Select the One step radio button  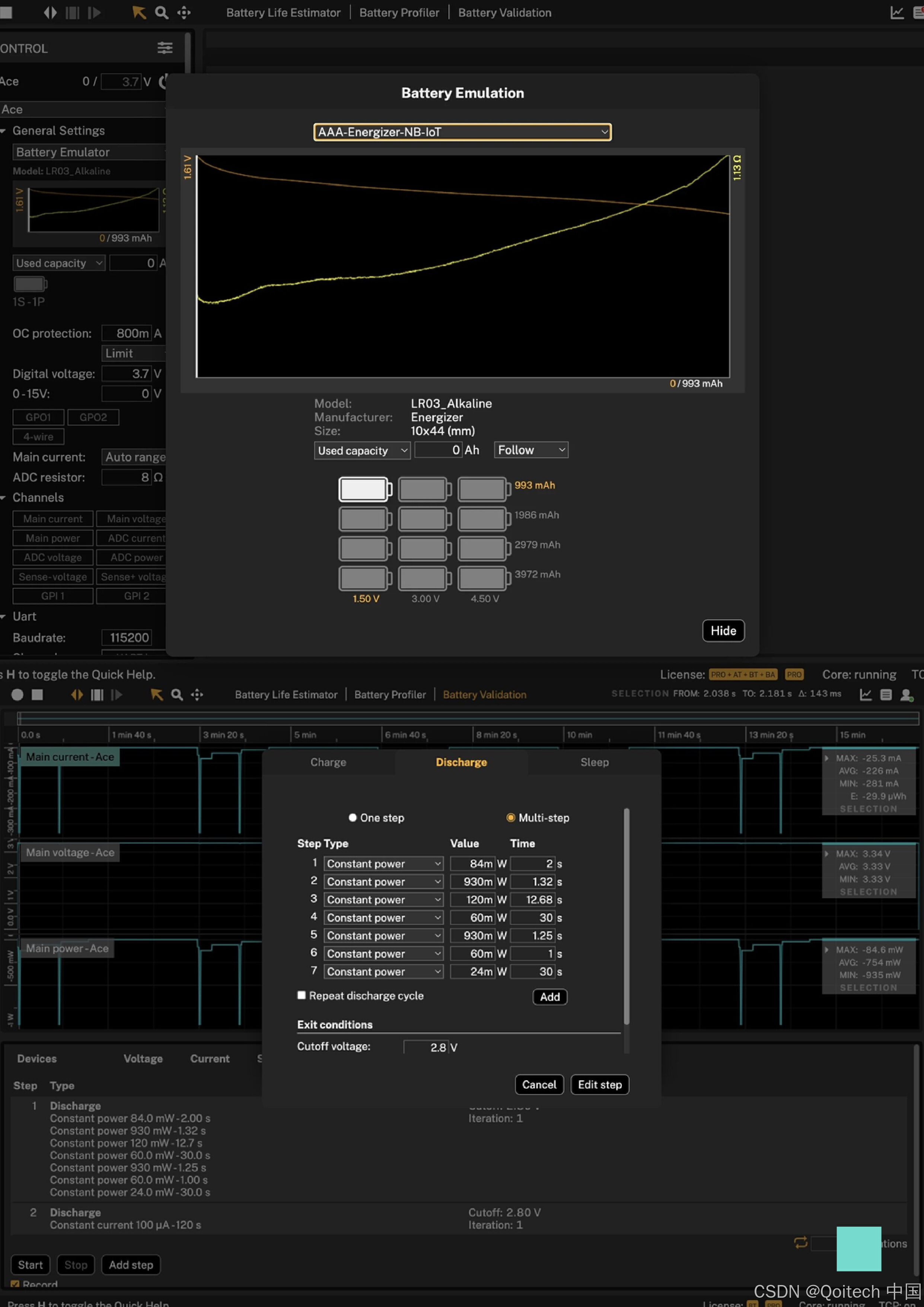353,817
